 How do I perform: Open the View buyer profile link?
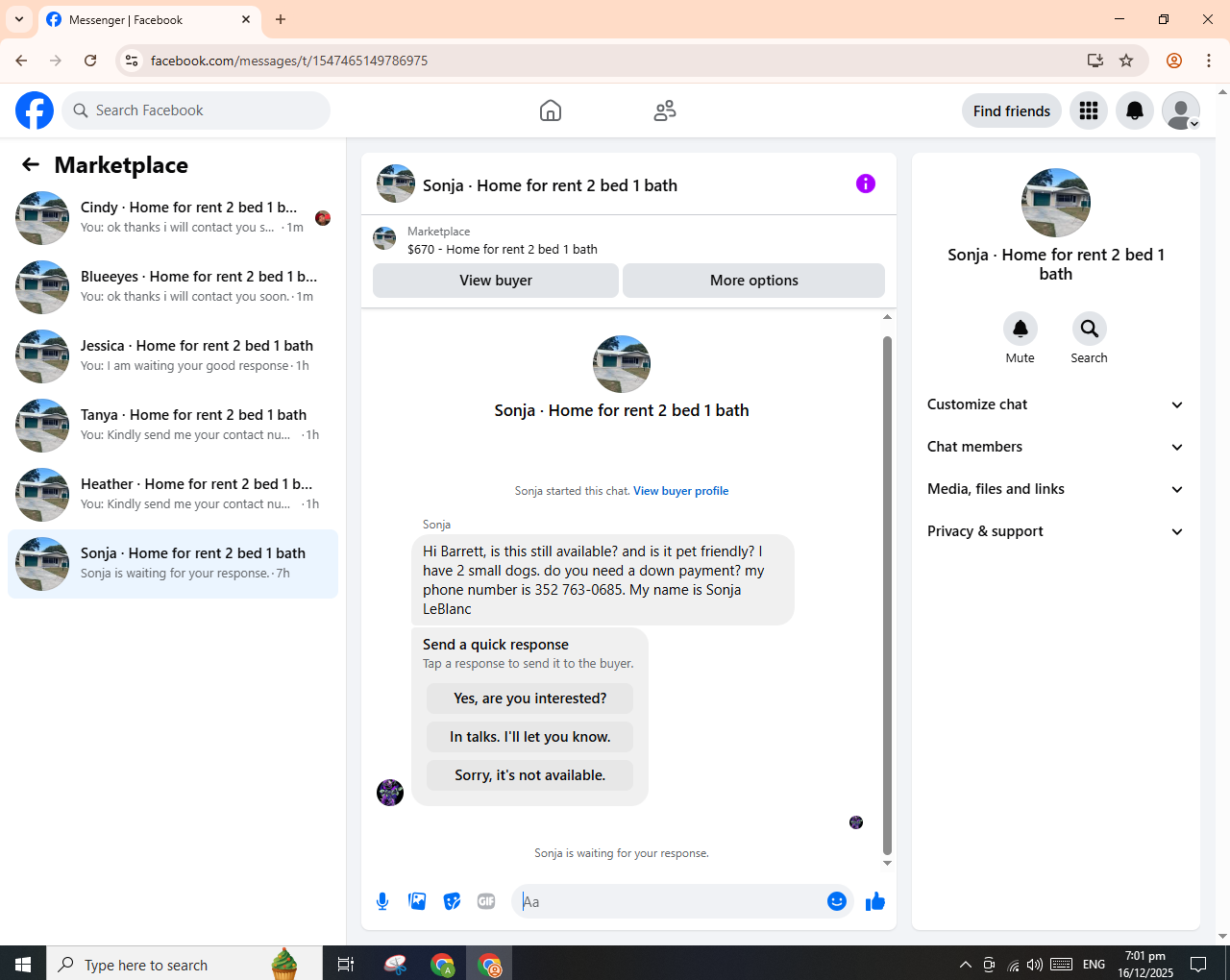coord(680,491)
